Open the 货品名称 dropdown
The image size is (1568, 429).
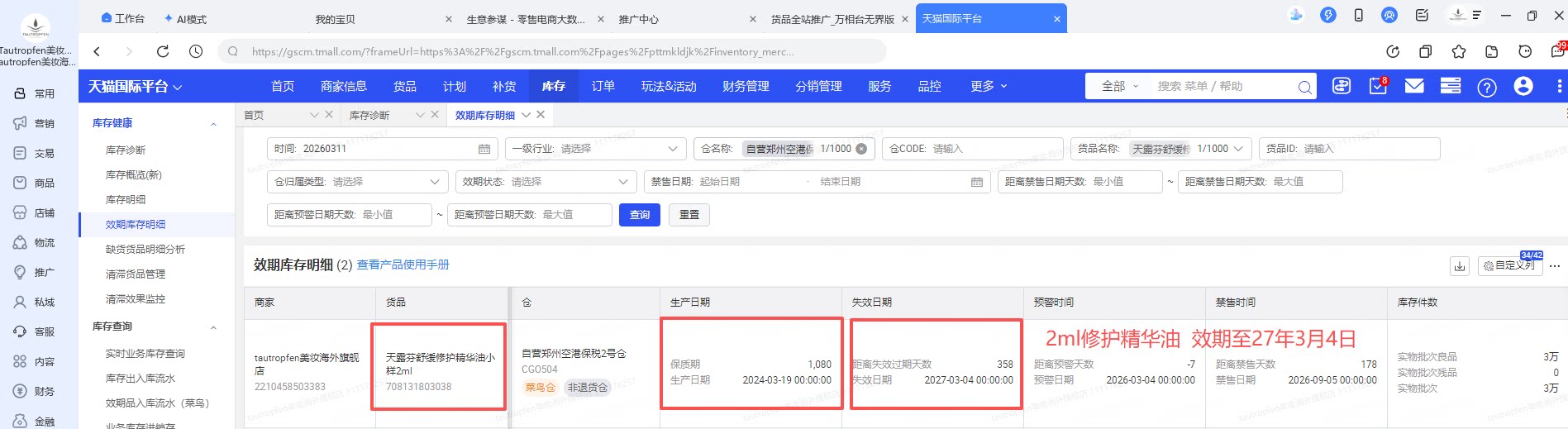click(1161, 149)
